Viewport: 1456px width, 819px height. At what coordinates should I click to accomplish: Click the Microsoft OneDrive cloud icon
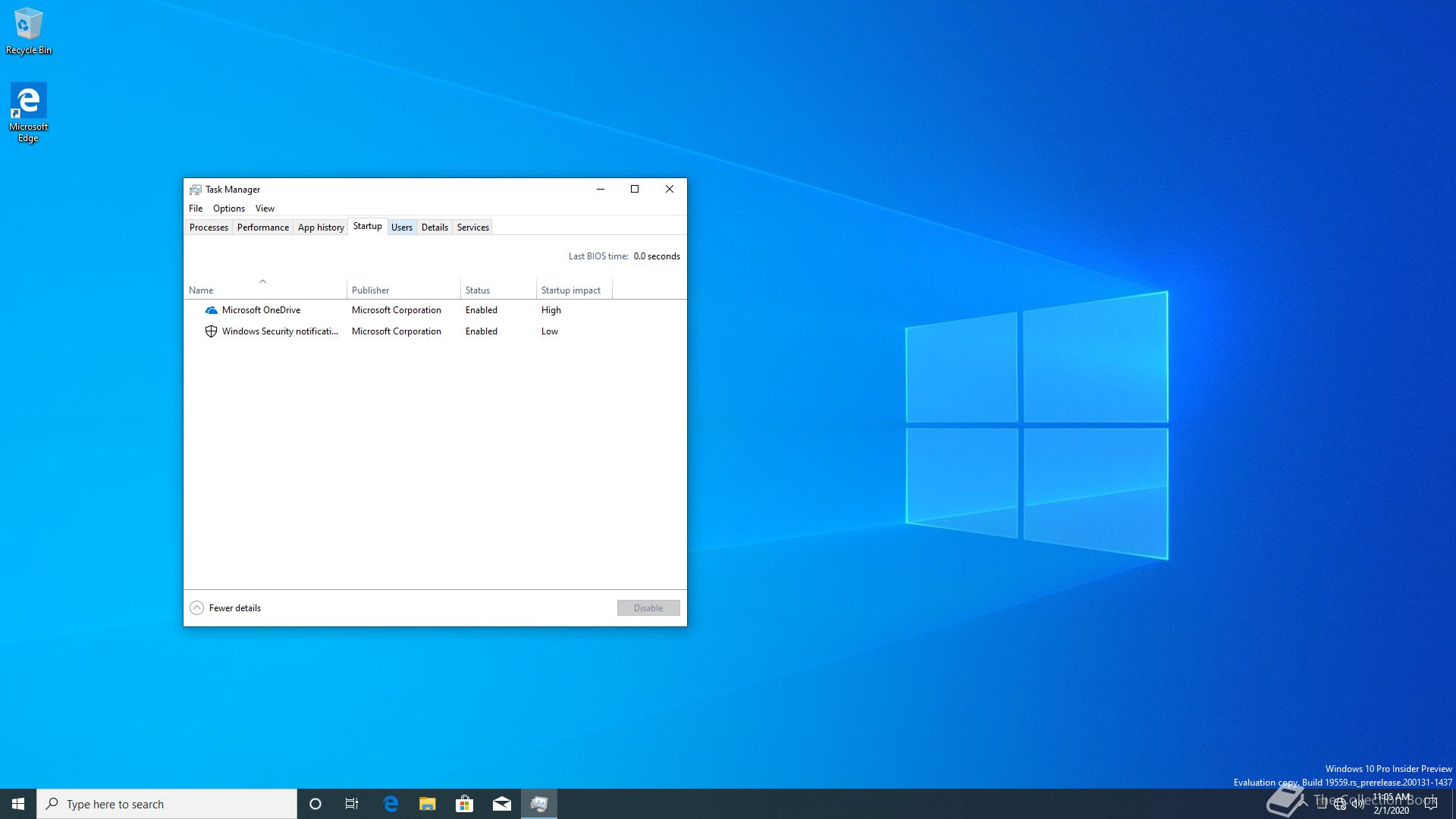[x=212, y=310]
